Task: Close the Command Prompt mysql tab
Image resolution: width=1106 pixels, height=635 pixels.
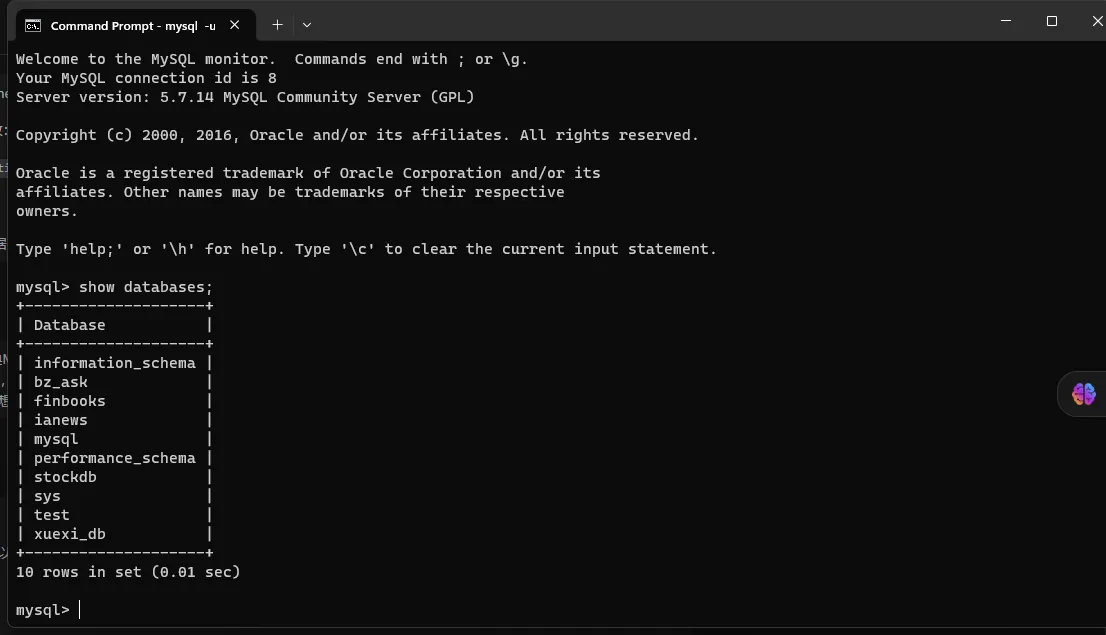Action: (x=235, y=25)
